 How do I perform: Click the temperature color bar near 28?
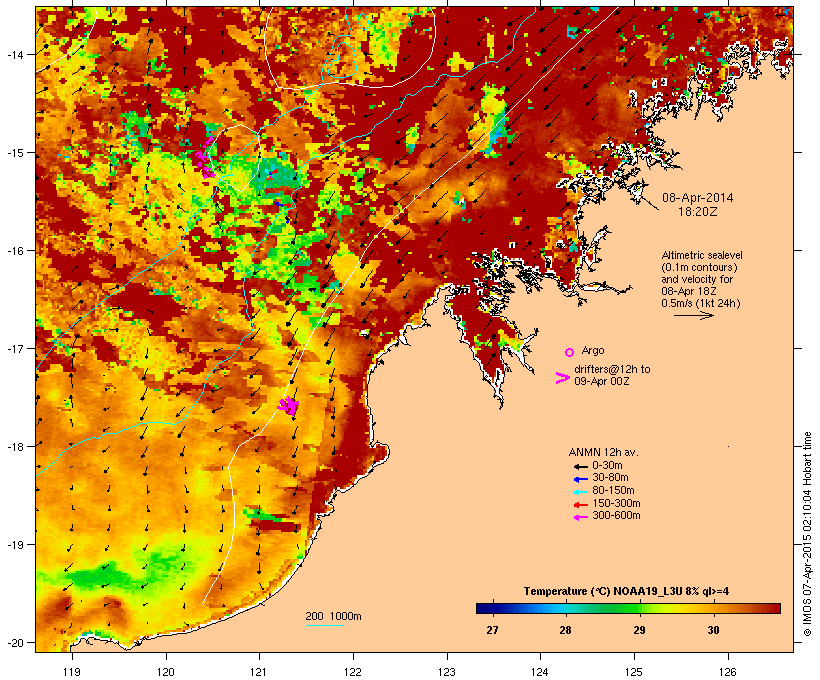[x=565, y=608]
